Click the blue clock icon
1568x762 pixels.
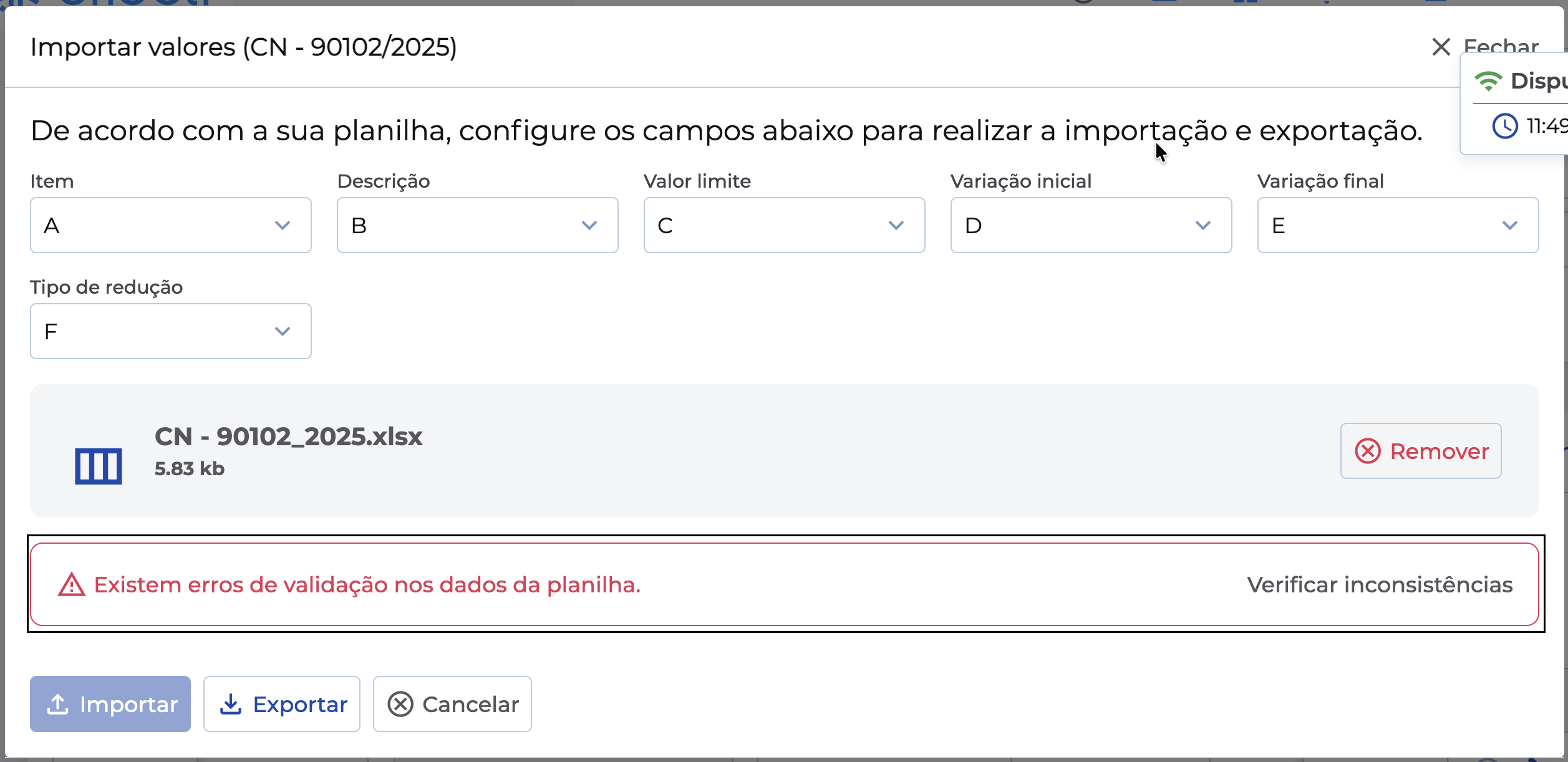coord(1504,126)
